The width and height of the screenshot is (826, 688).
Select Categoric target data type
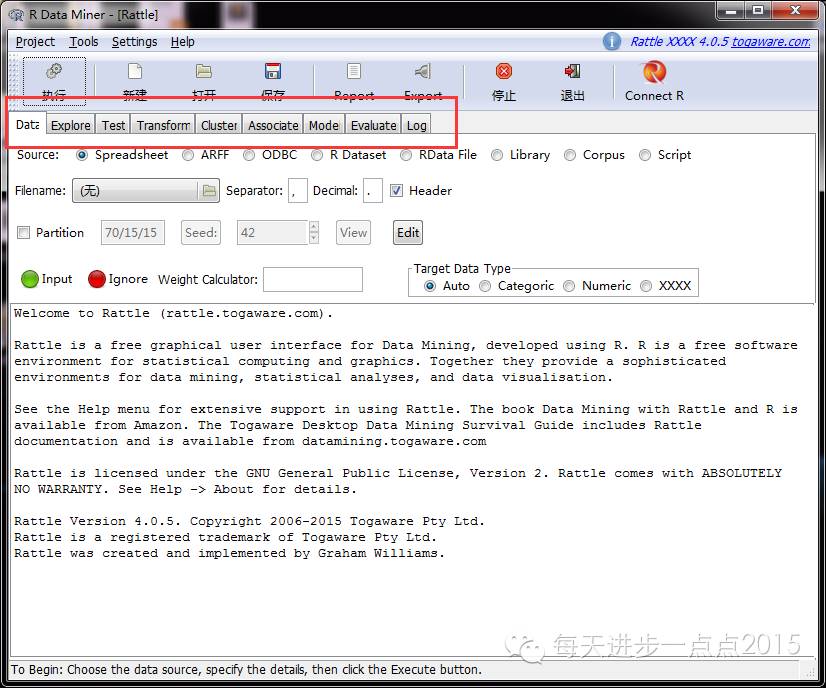coord(485,286)
